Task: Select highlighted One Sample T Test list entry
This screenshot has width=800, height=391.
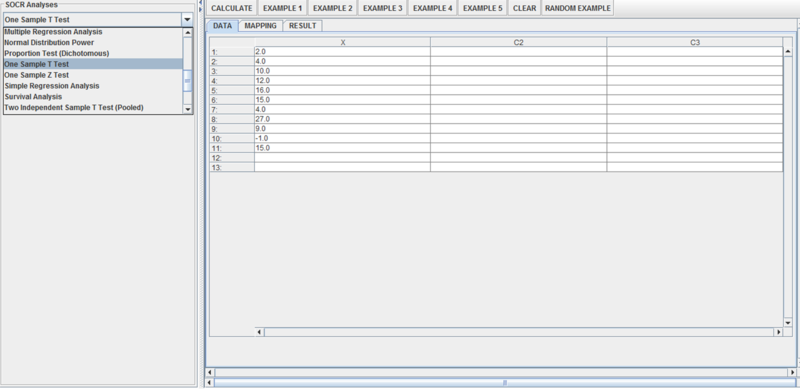Action: pos(93,64)
